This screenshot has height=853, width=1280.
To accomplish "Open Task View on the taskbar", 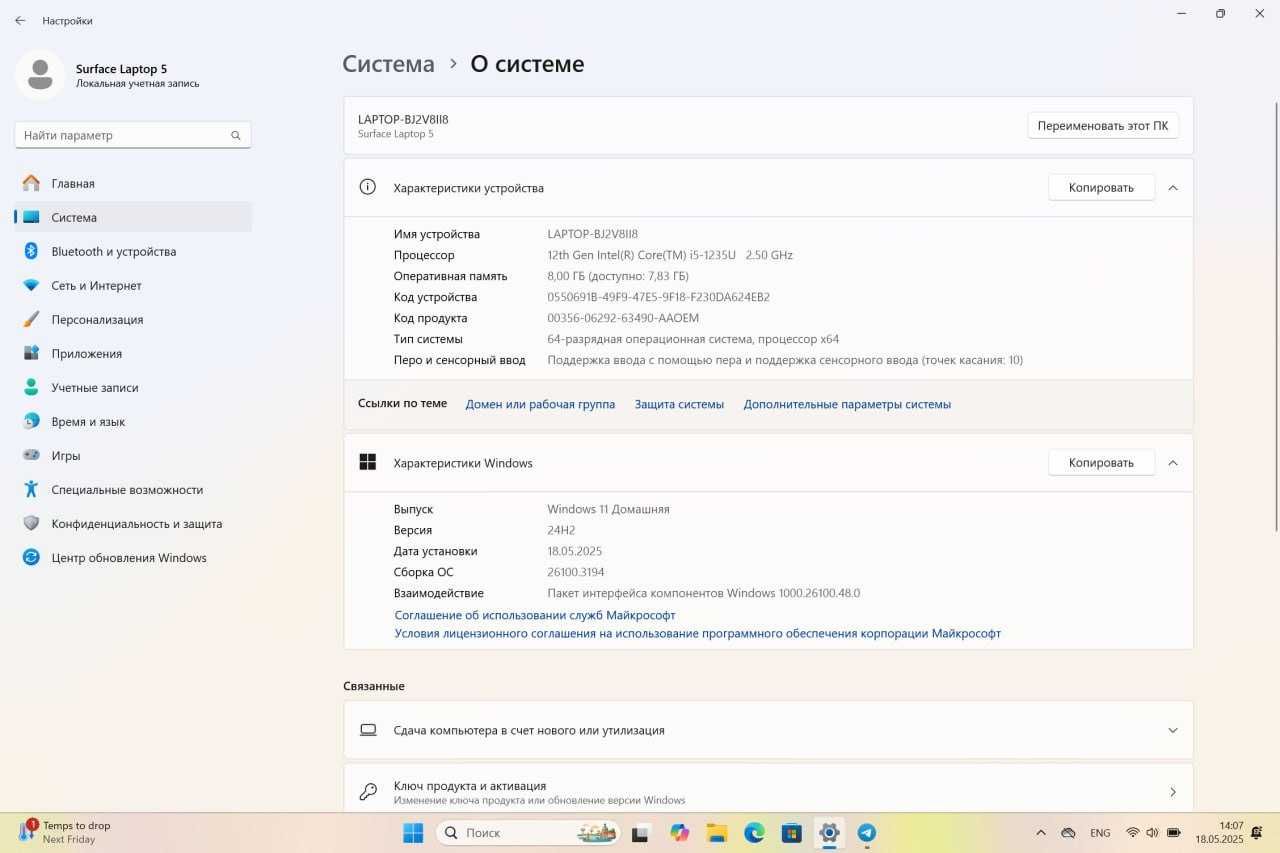I will 642,832.
